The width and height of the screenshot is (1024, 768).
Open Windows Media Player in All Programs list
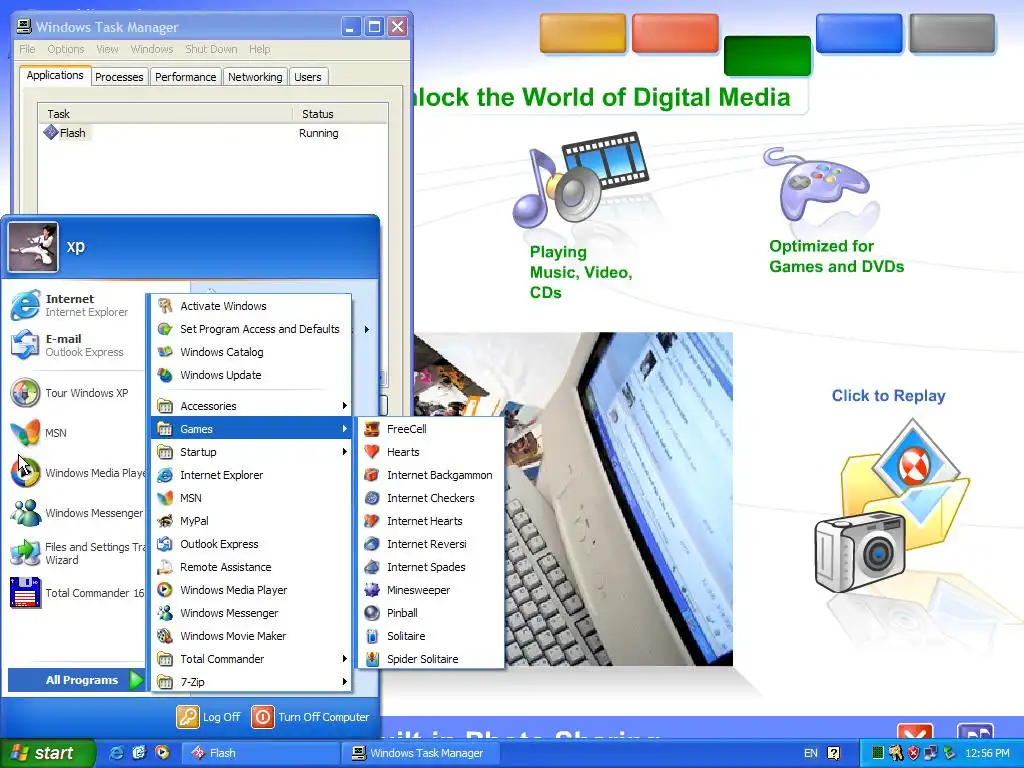pyautogui.click(x=251, y=590)
